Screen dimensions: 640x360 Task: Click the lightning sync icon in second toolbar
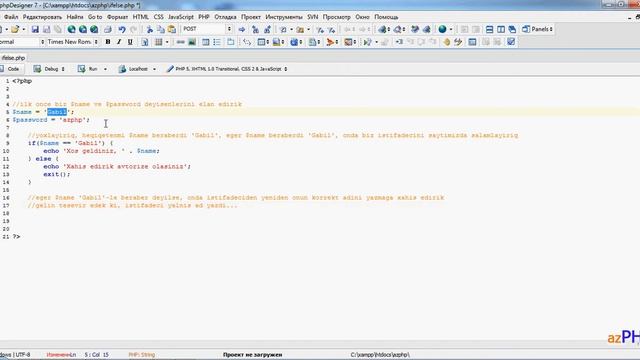click(x=458, y=42)
